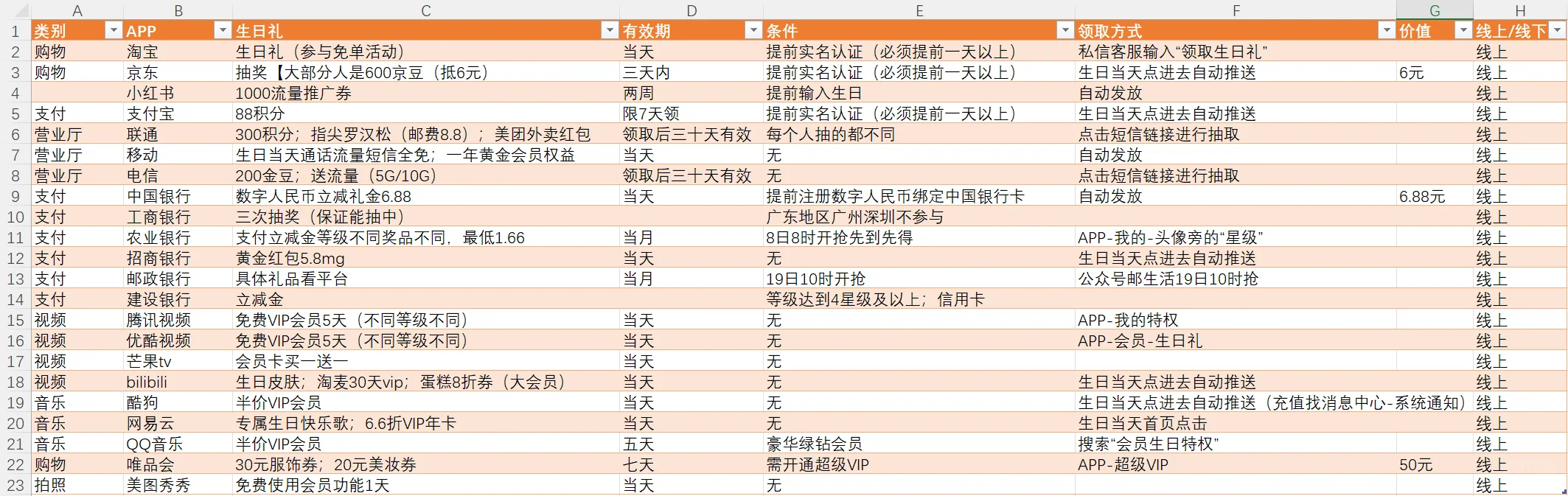Click the 6.88元 value cell

point(1435,196)
